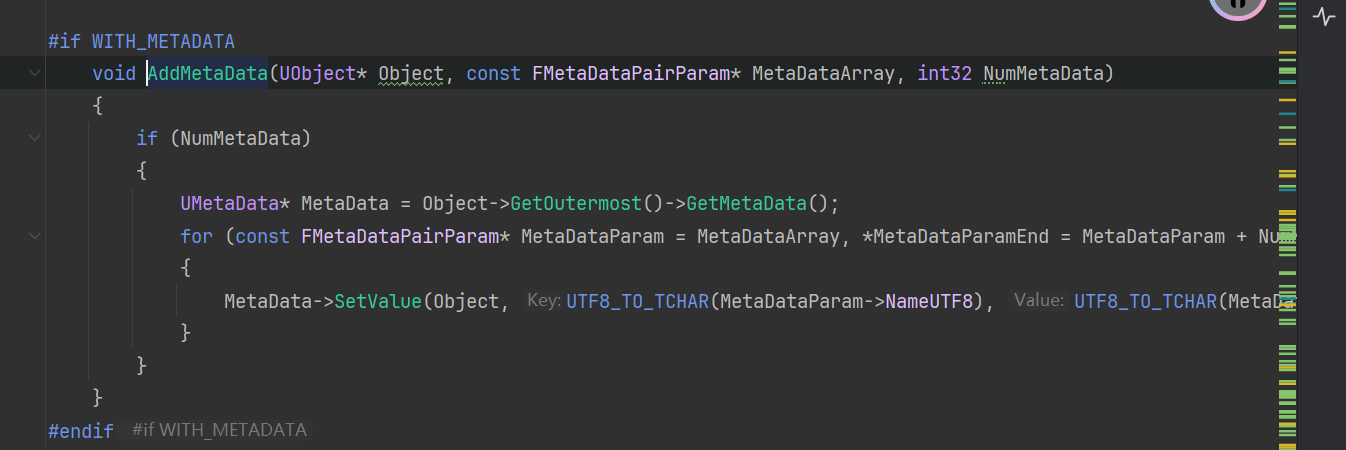1346x450 pixels.
Task: Click the first UTF8_TO_TCHAR macro
Action: 638,300
